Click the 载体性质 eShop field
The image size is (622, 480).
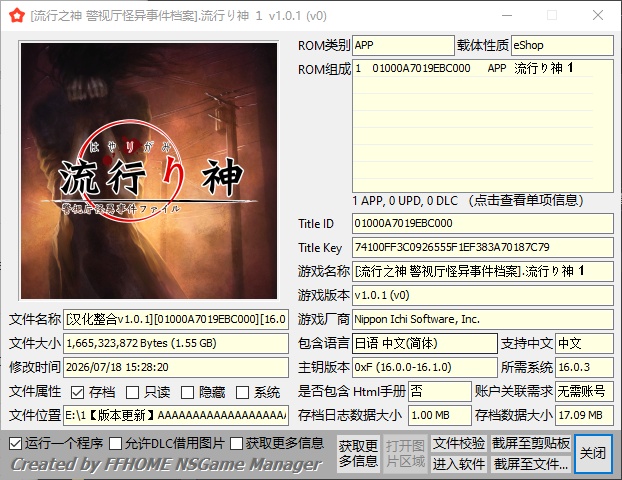pyautogui.click(x=562, y=45)
